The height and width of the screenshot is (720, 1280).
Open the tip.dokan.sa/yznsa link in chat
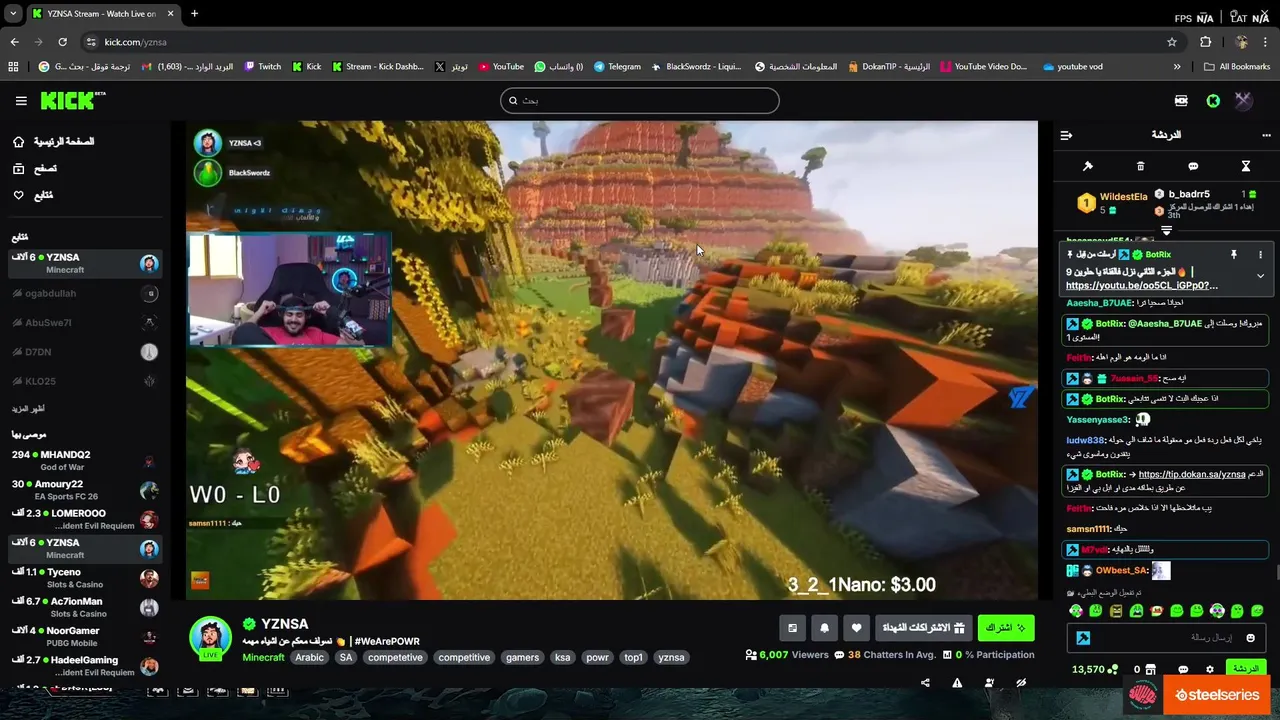click(1191, 475)
